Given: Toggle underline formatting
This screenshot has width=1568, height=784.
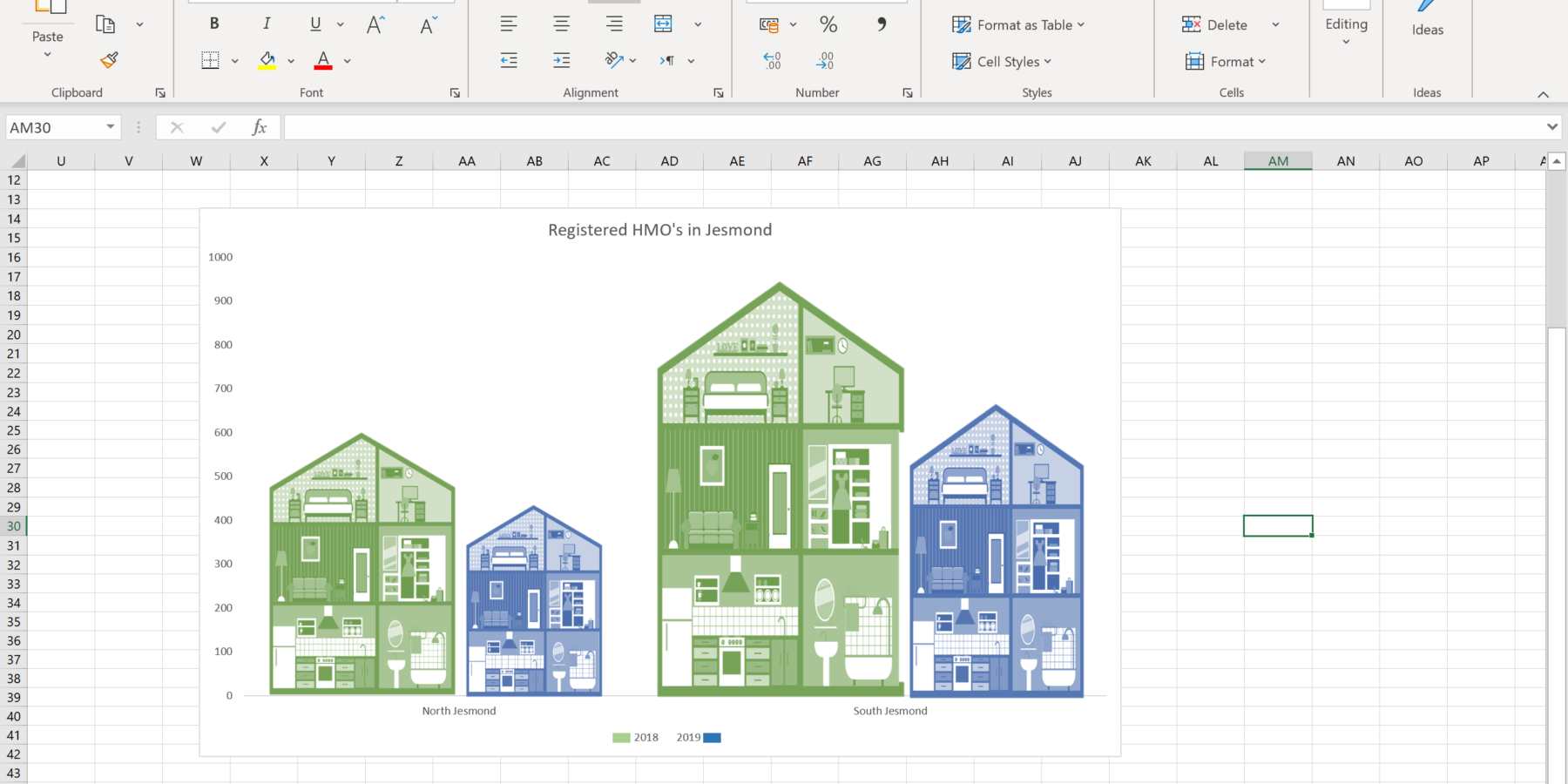Looking at the screenshot, I should tap(315, 24).
